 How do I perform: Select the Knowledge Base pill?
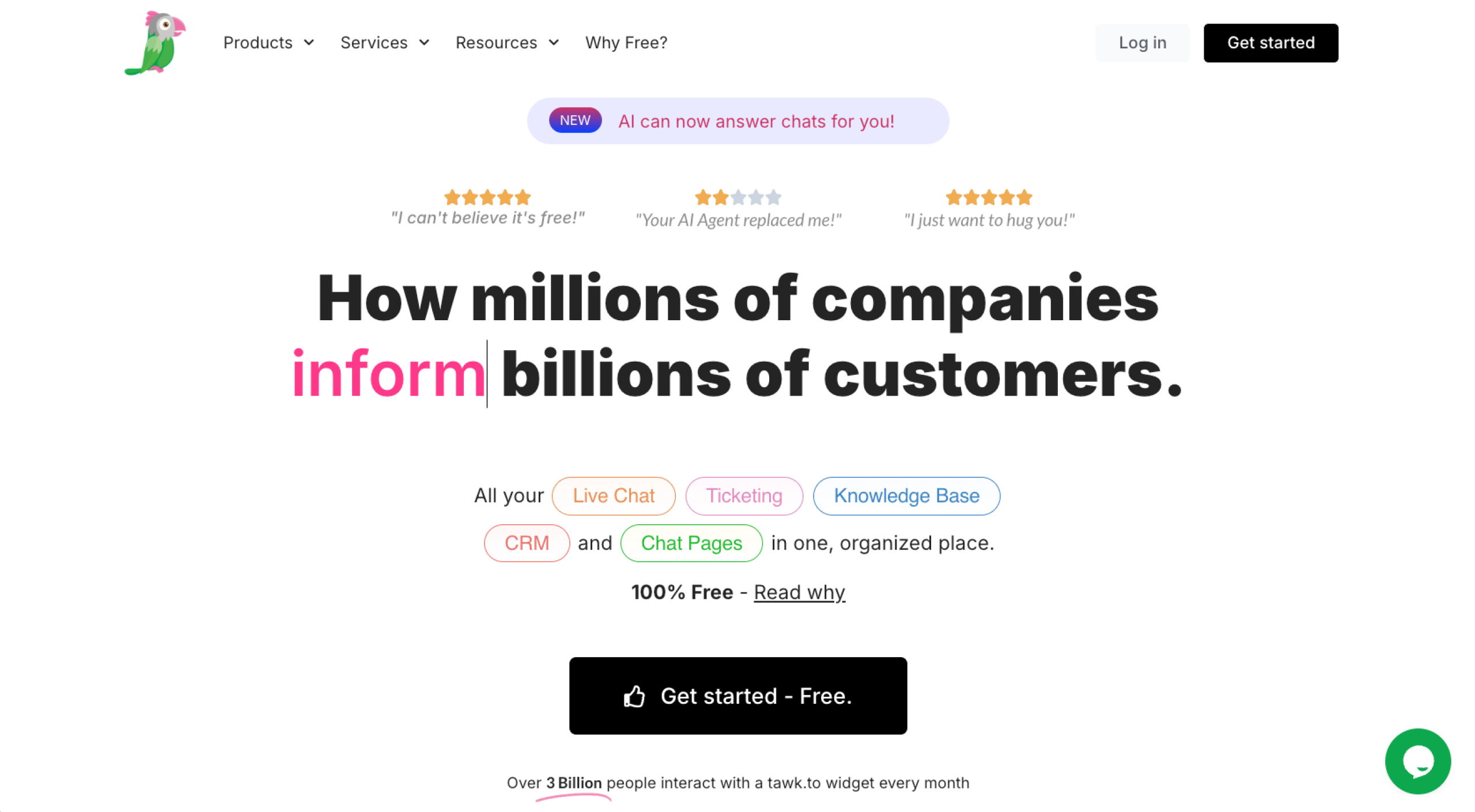point(906,496)
